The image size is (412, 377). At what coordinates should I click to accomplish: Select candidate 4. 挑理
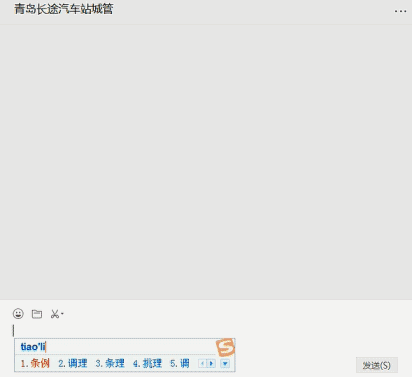[147, 363]
